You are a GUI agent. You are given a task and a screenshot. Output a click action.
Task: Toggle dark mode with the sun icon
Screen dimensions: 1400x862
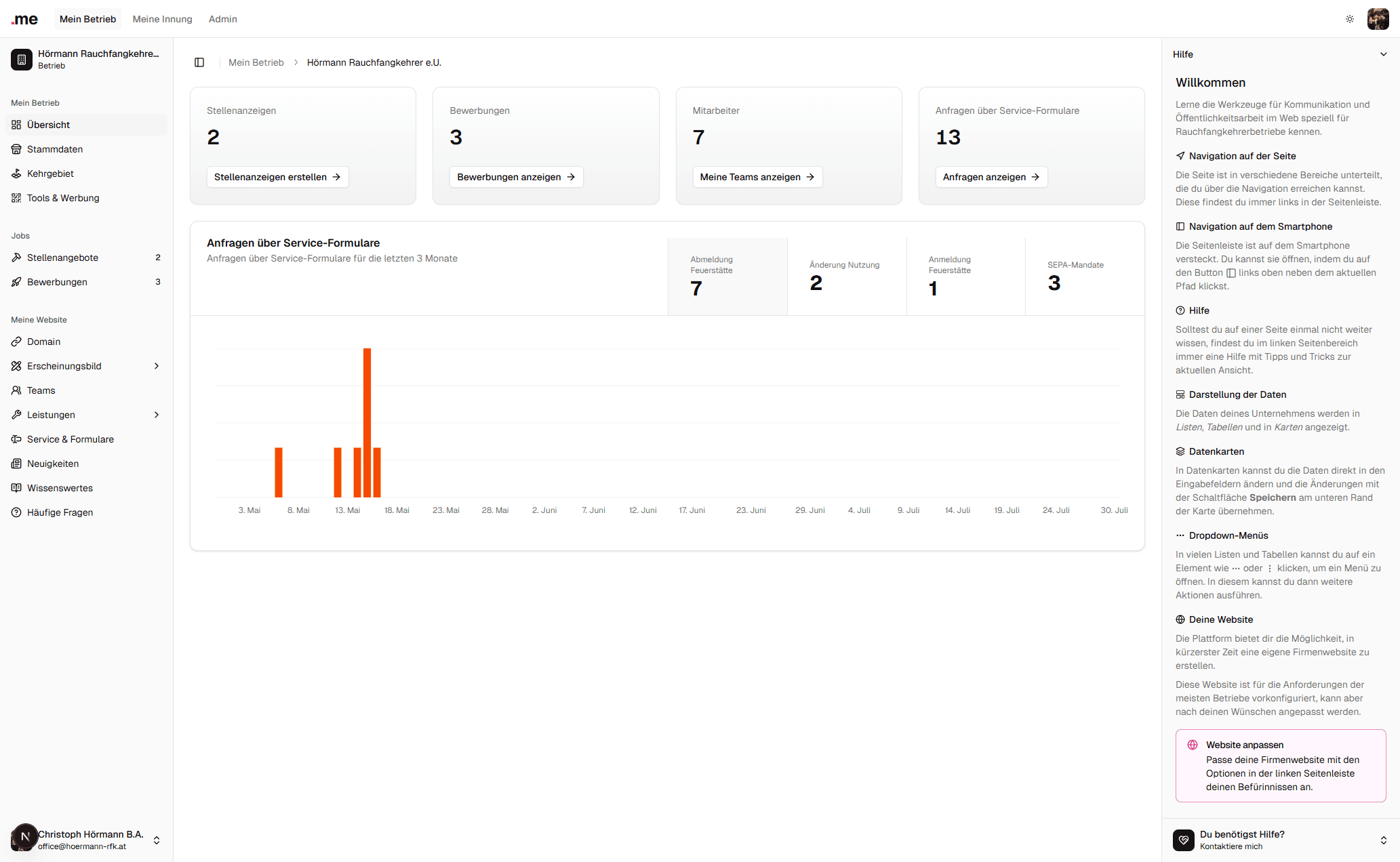[x=1350, y=19]
